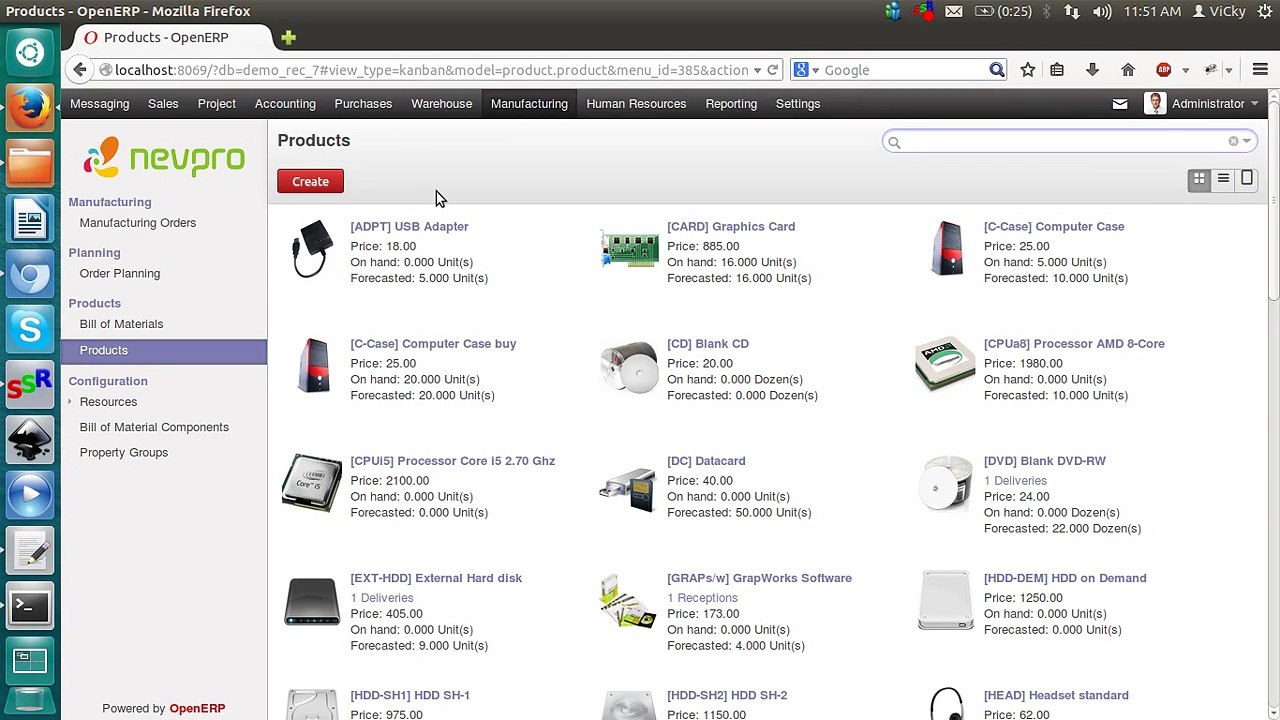The height and width of the screenshot is (720, 1280).
Task: Open Manufacturing Orders in sidebar
Action: [x=138, y=223]
